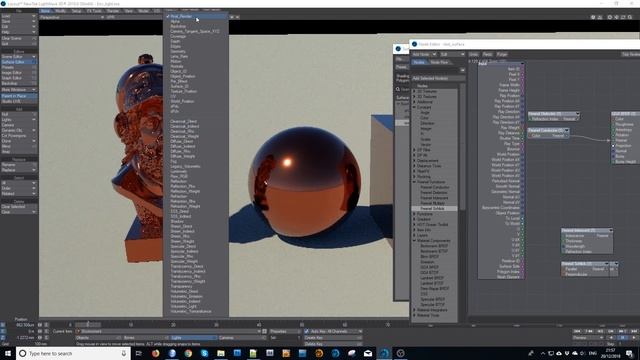Open the Render tab in the top menu
This screenshot has width=640, height=360.
[113, 11]
